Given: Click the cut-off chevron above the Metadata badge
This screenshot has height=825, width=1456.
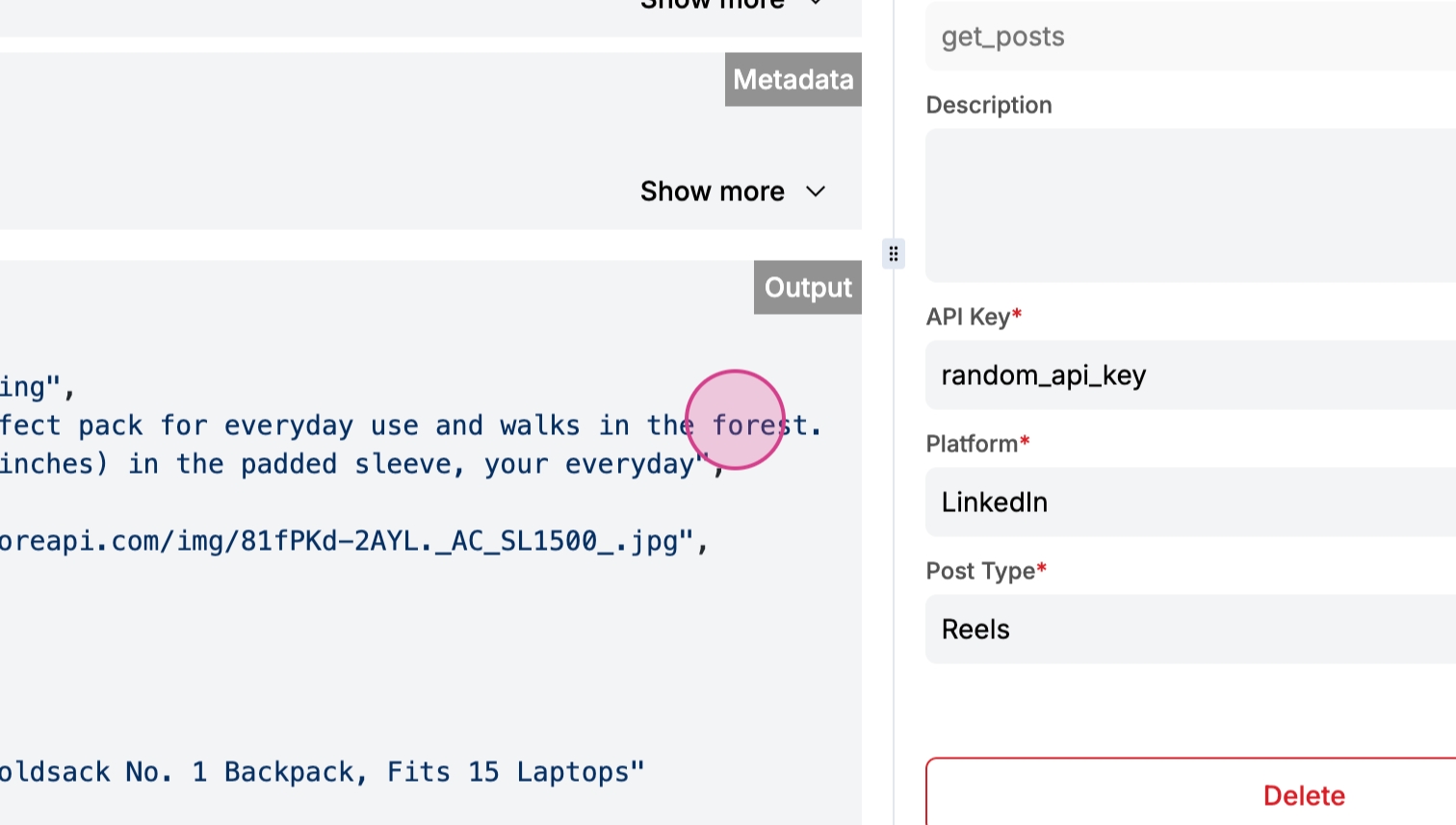Looking at the screenshot, I should 816,4.
